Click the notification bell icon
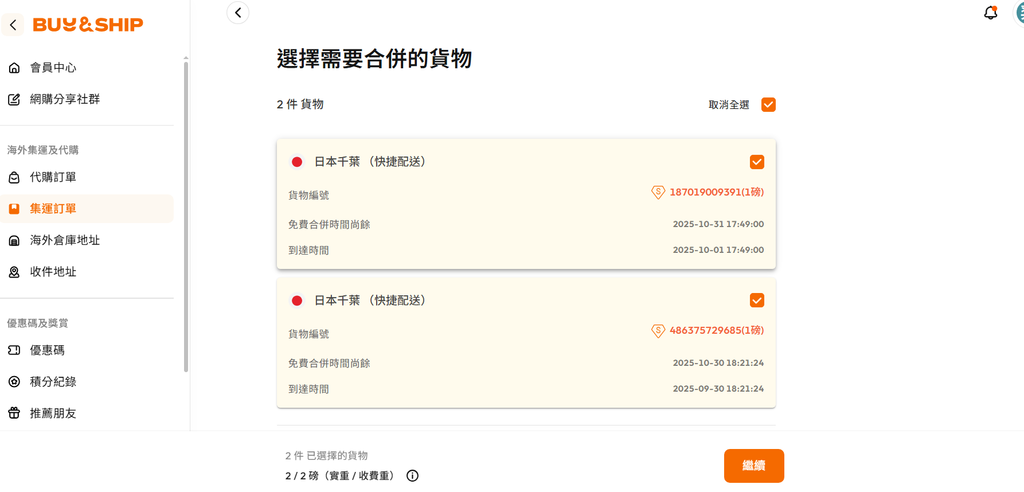Viewport: 1024px width, 492px height. pyautogui.click(x=991, y=13)
